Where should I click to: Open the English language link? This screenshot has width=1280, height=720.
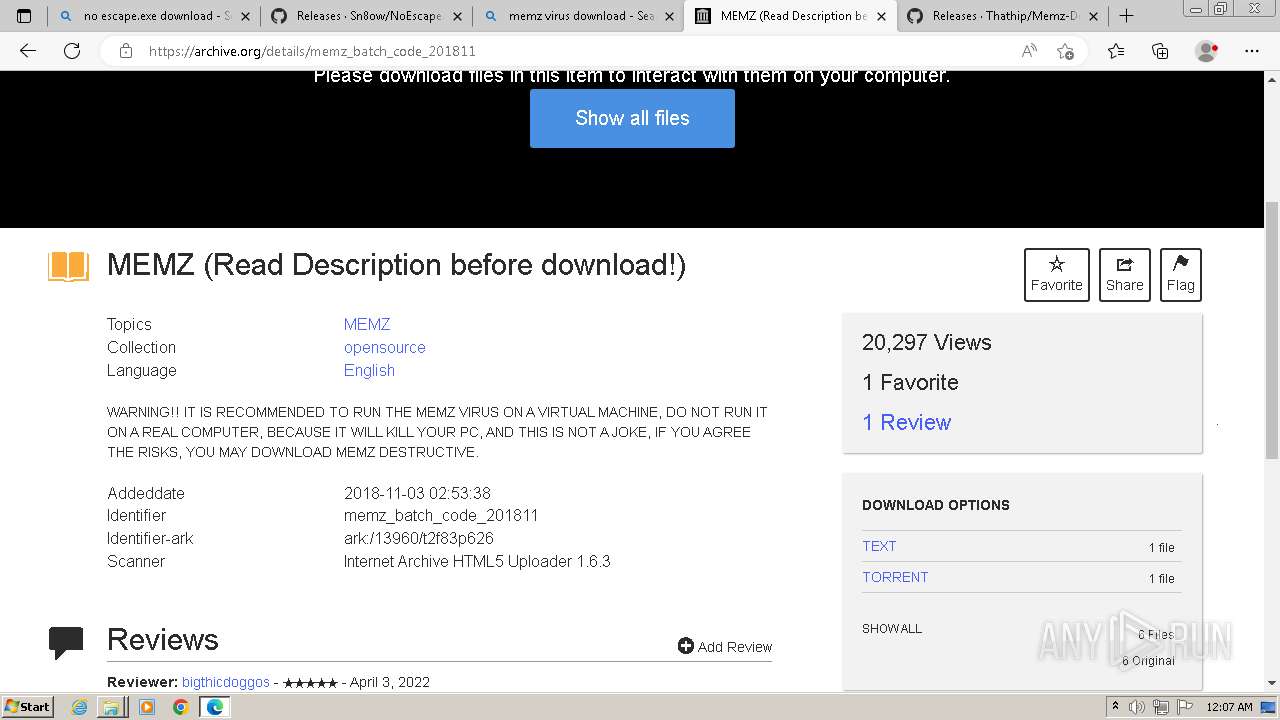pyautogui.click(x=369, y=370)
